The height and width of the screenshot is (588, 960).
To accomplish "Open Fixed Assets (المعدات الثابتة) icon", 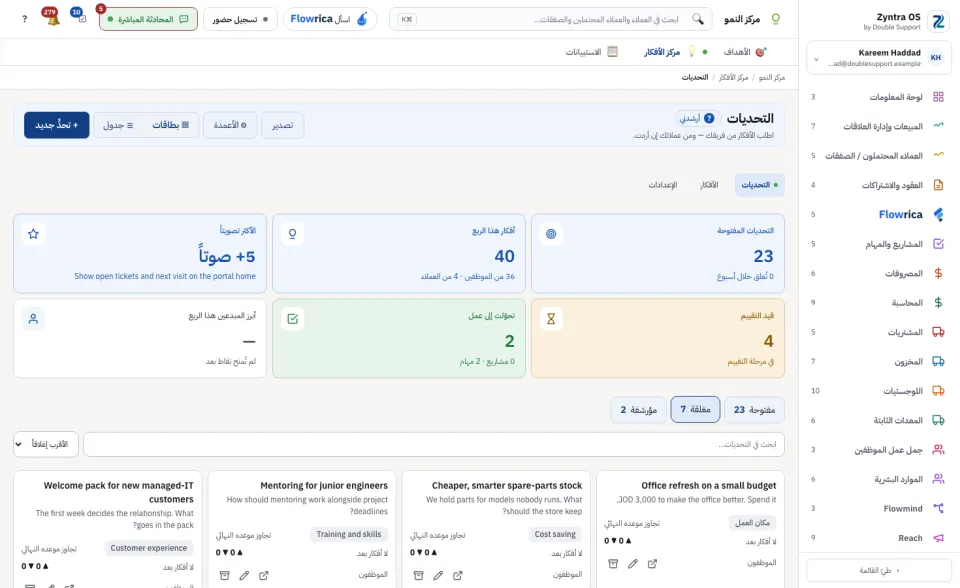I will [x=938, y=420].
